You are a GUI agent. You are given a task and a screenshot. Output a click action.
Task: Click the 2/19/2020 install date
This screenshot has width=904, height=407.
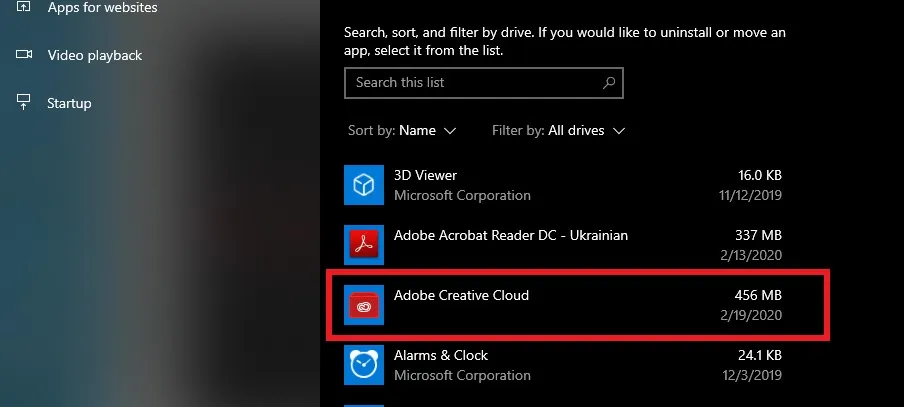[751, 315]
